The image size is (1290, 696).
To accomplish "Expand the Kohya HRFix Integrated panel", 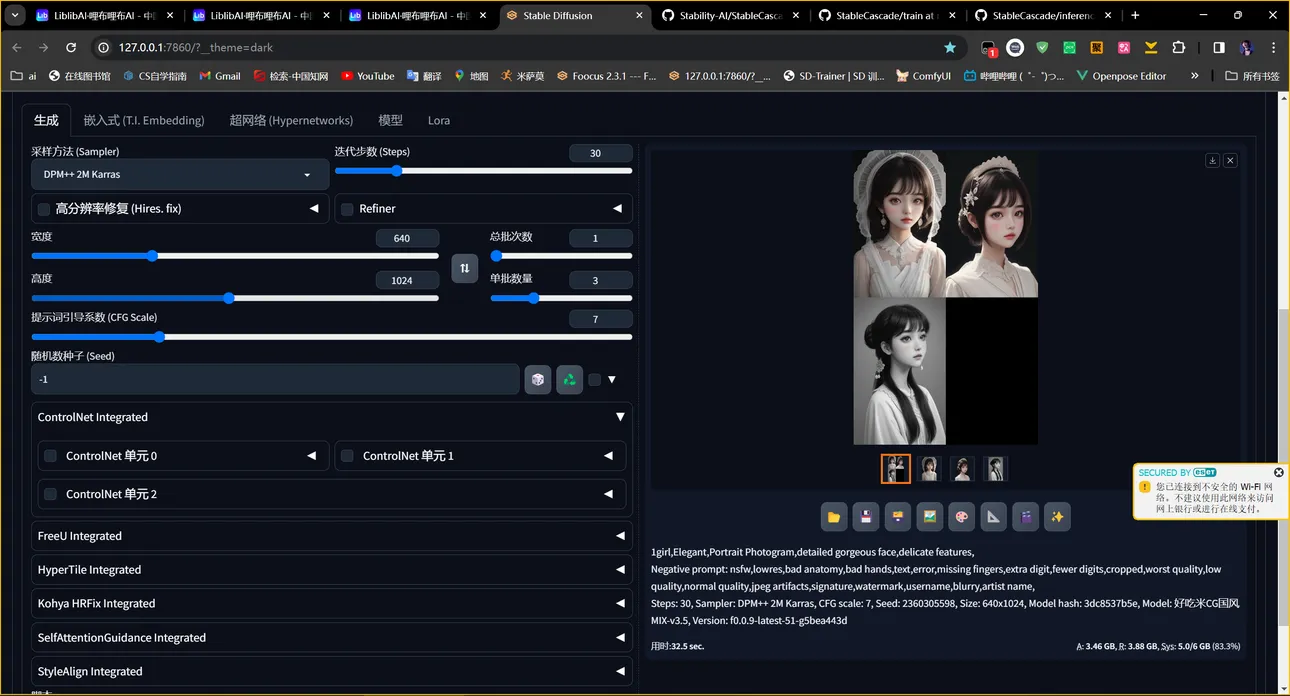I will pyautogui.click(x=331, y=604).
